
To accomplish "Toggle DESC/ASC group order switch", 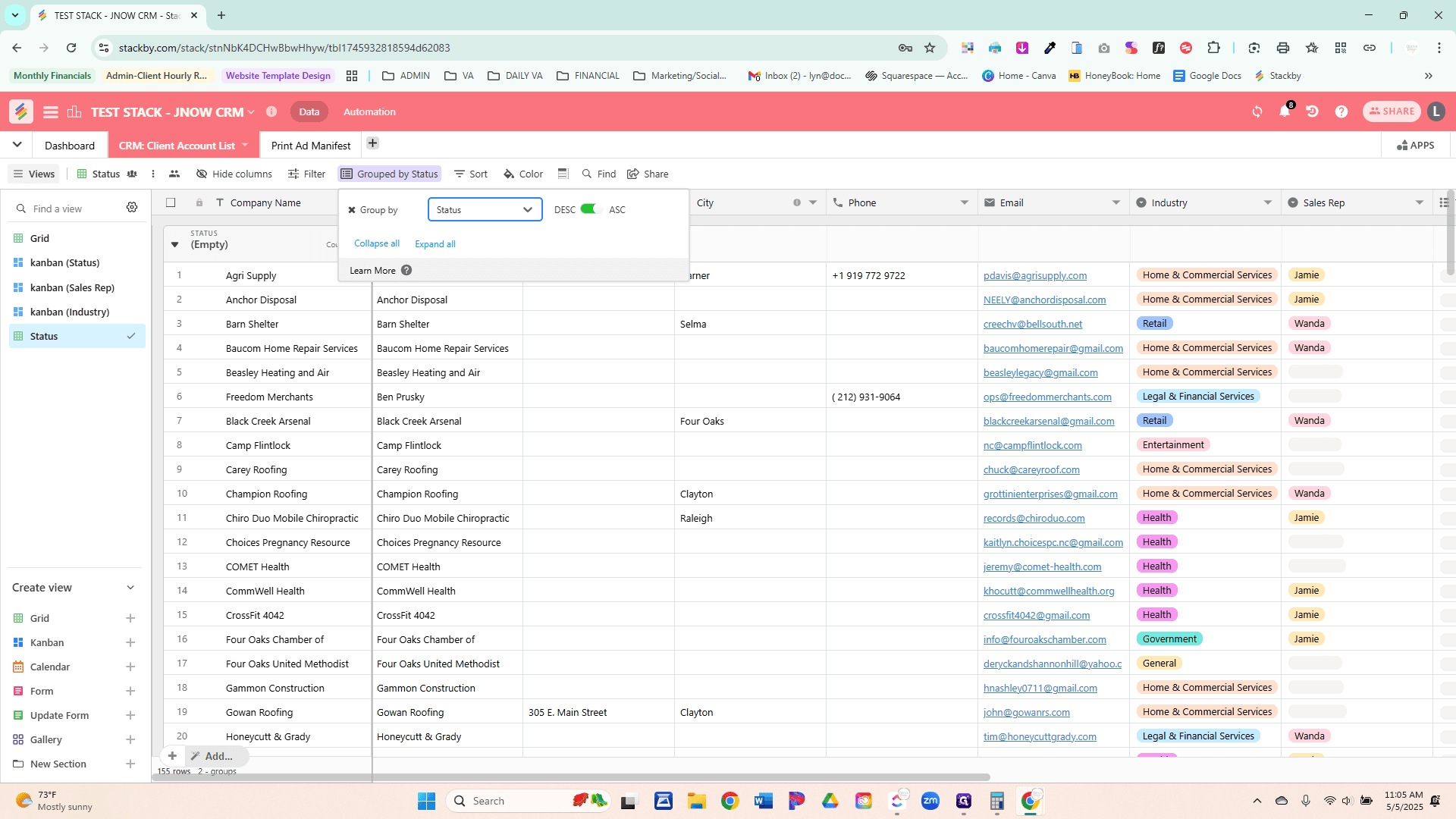I will pos(589,209).
